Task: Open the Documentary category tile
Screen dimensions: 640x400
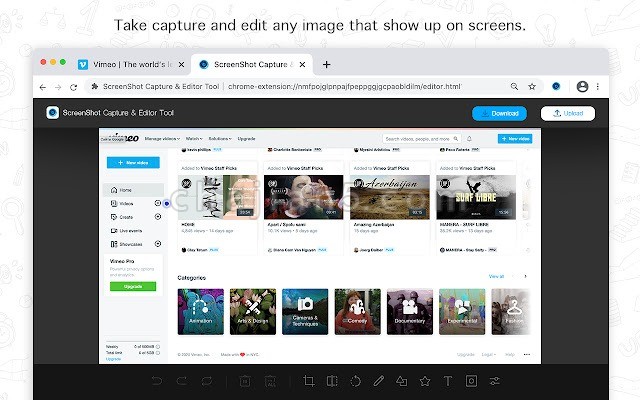Action: point(410,311)
